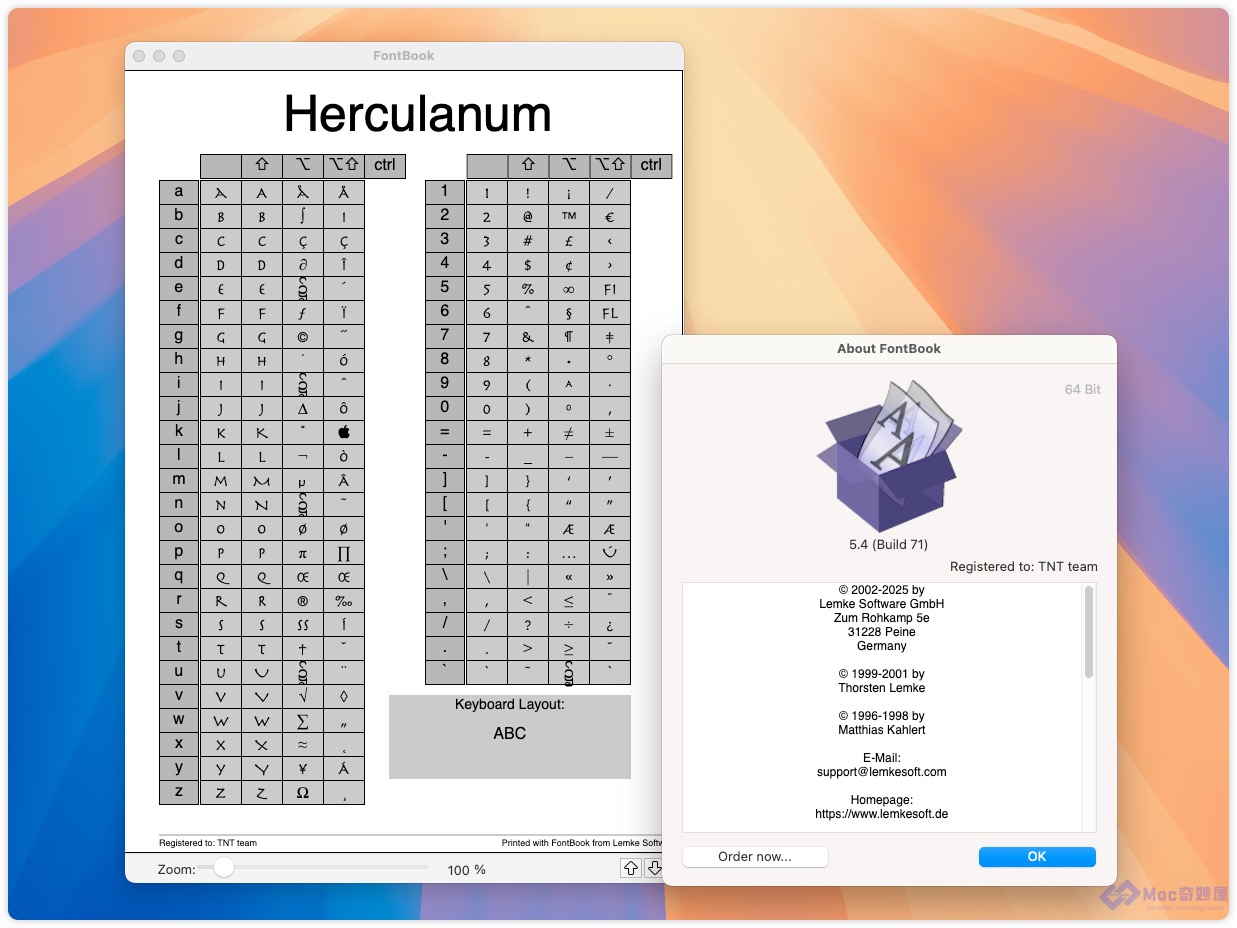Open the support@lemkesoft.com email address

coord(881,772)
